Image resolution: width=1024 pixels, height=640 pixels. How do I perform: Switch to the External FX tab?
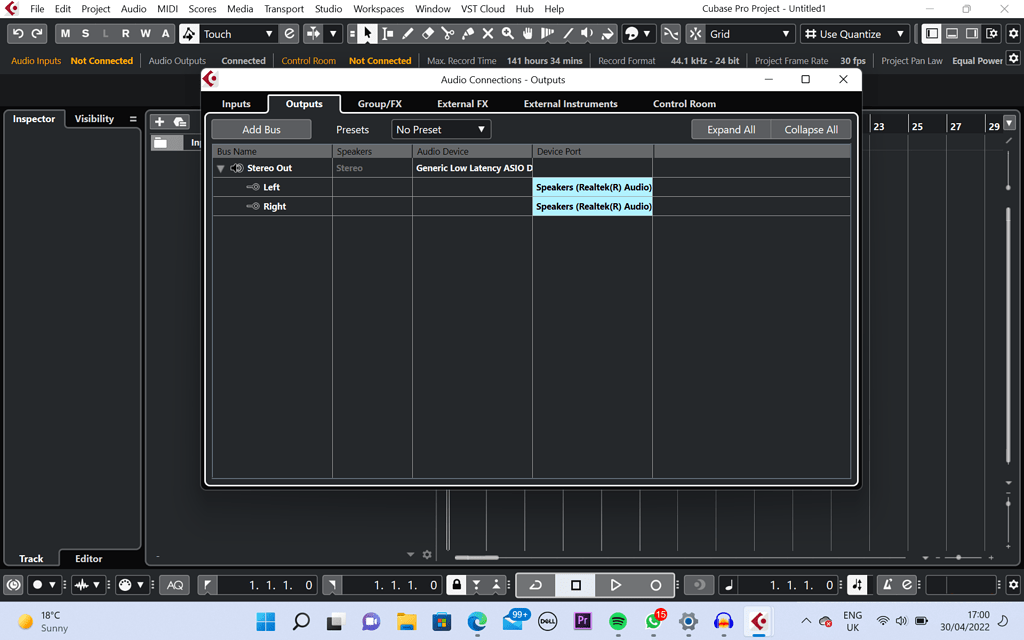coord(462,104)
